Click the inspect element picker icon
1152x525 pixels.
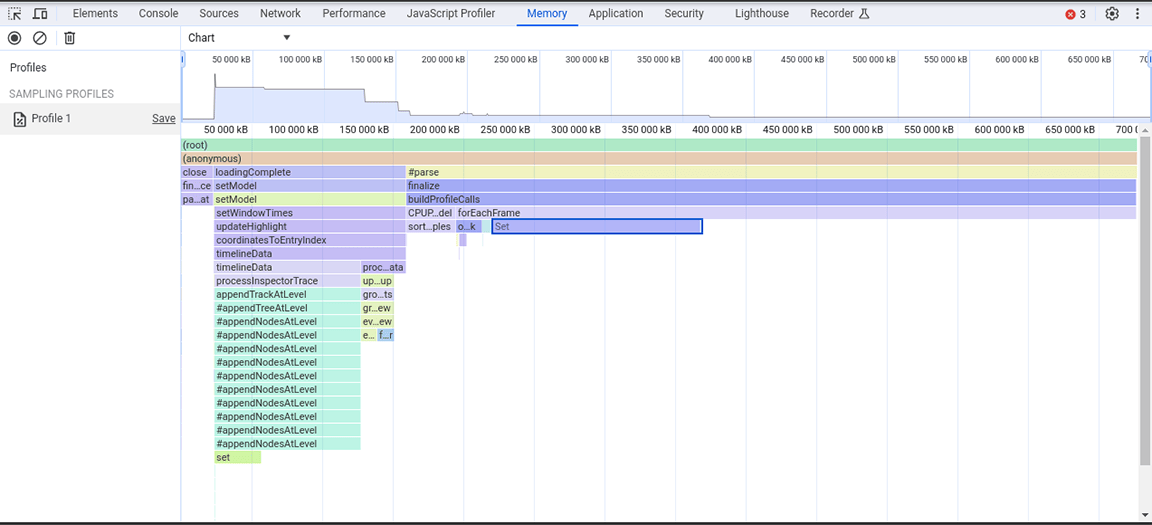coord(15,14)
